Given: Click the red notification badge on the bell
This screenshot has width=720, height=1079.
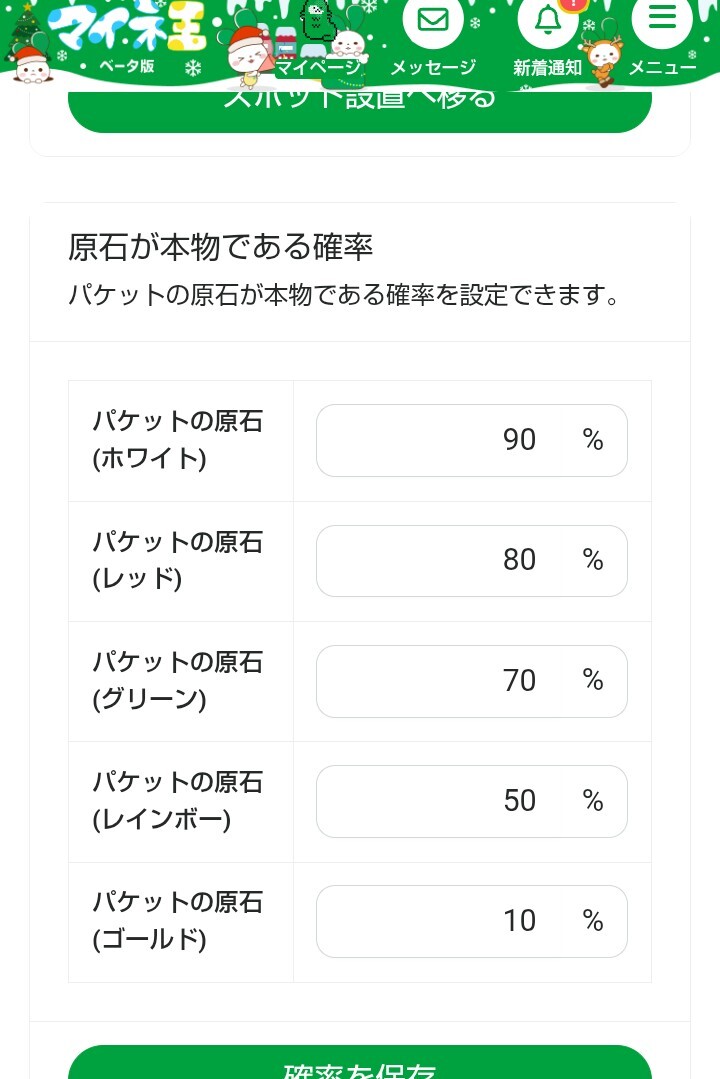Looking at the screenshot, I should (x=573, y=4).
